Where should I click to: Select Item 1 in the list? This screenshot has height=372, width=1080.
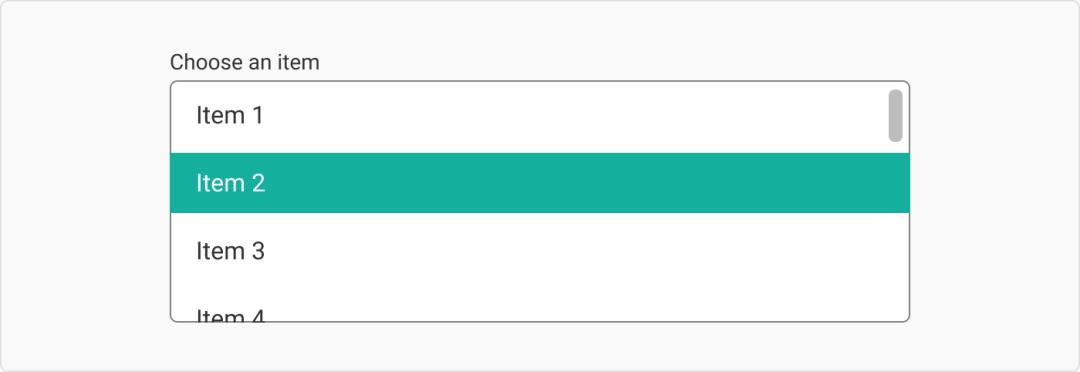(539, 116)
